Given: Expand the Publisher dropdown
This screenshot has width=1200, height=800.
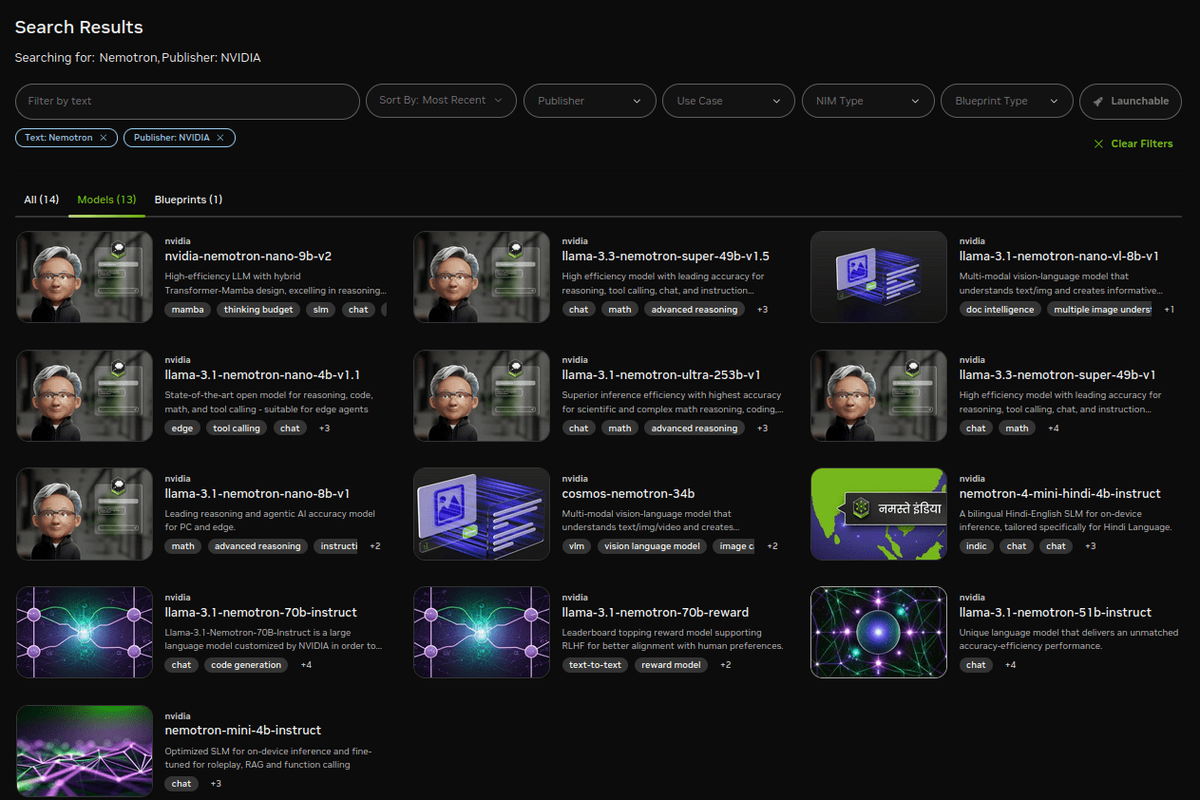Looking at the screenshot, I should pos(590,101).
